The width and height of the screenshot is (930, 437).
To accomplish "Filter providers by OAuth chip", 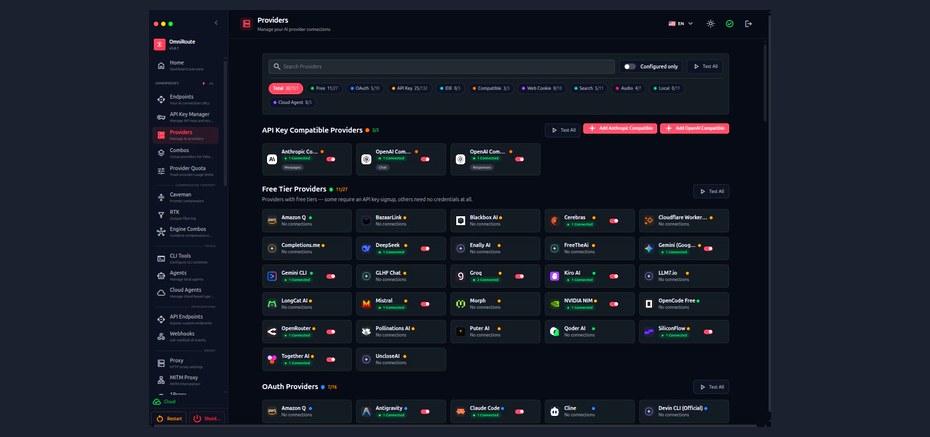I will (x=364, y=88).
